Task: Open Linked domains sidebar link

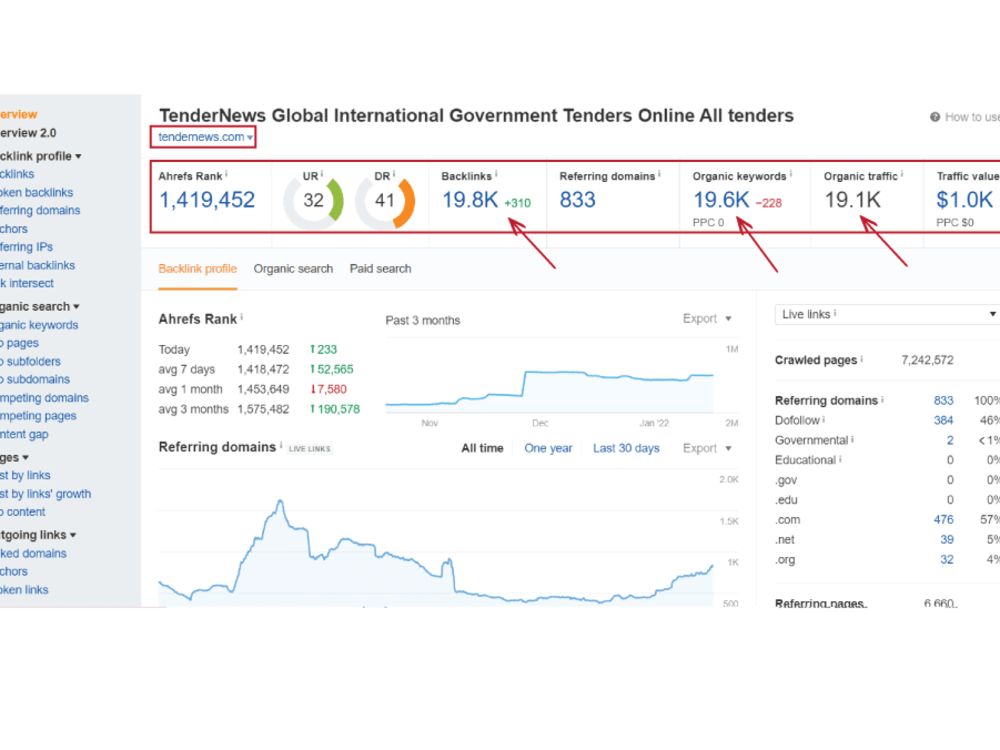Action: (33, 554)
